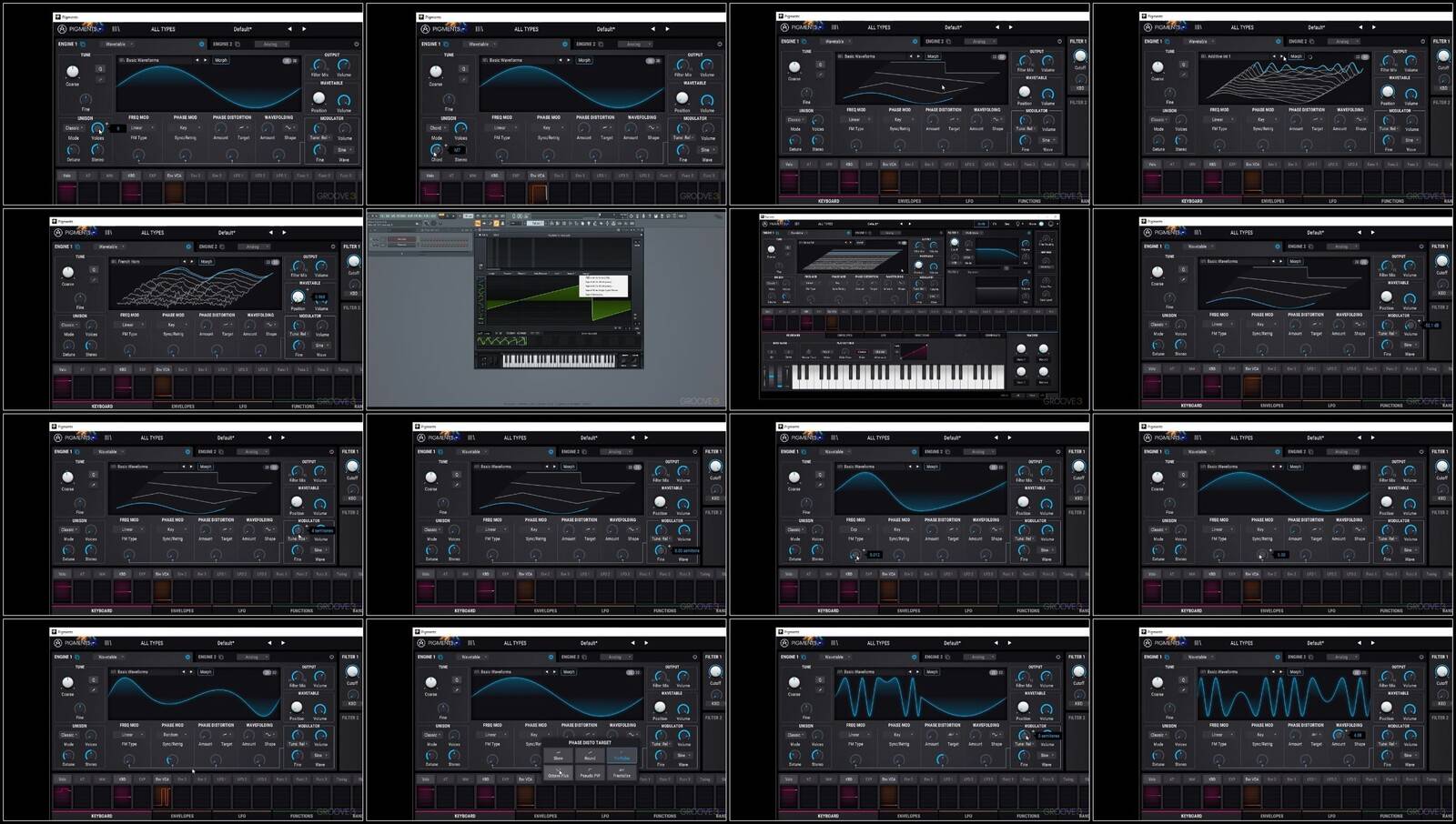Adjust wavetable Position knob in French Horn thumbnail
The width and height of the screenshot is (1456, 824).
point(298,296)
